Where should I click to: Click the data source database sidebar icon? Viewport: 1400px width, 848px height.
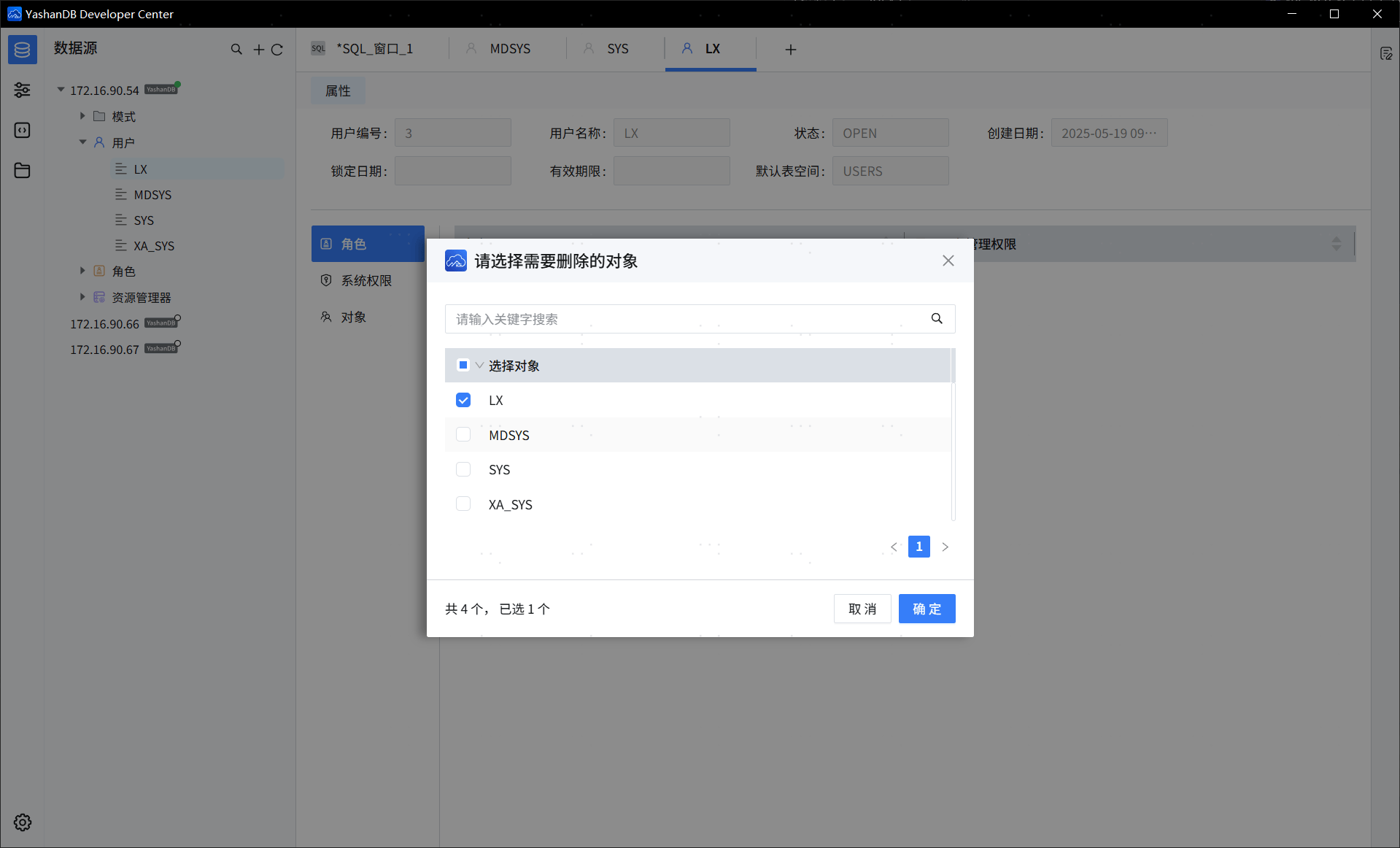click(23, 50)
